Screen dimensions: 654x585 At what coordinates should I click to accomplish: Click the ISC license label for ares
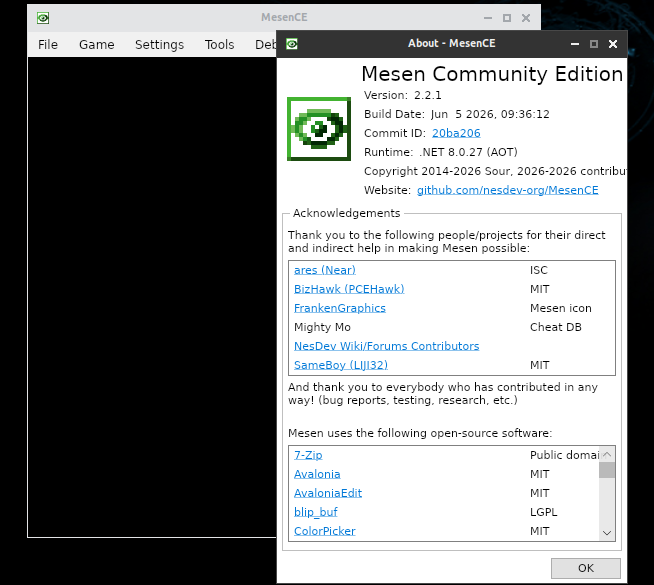(538, 270)
